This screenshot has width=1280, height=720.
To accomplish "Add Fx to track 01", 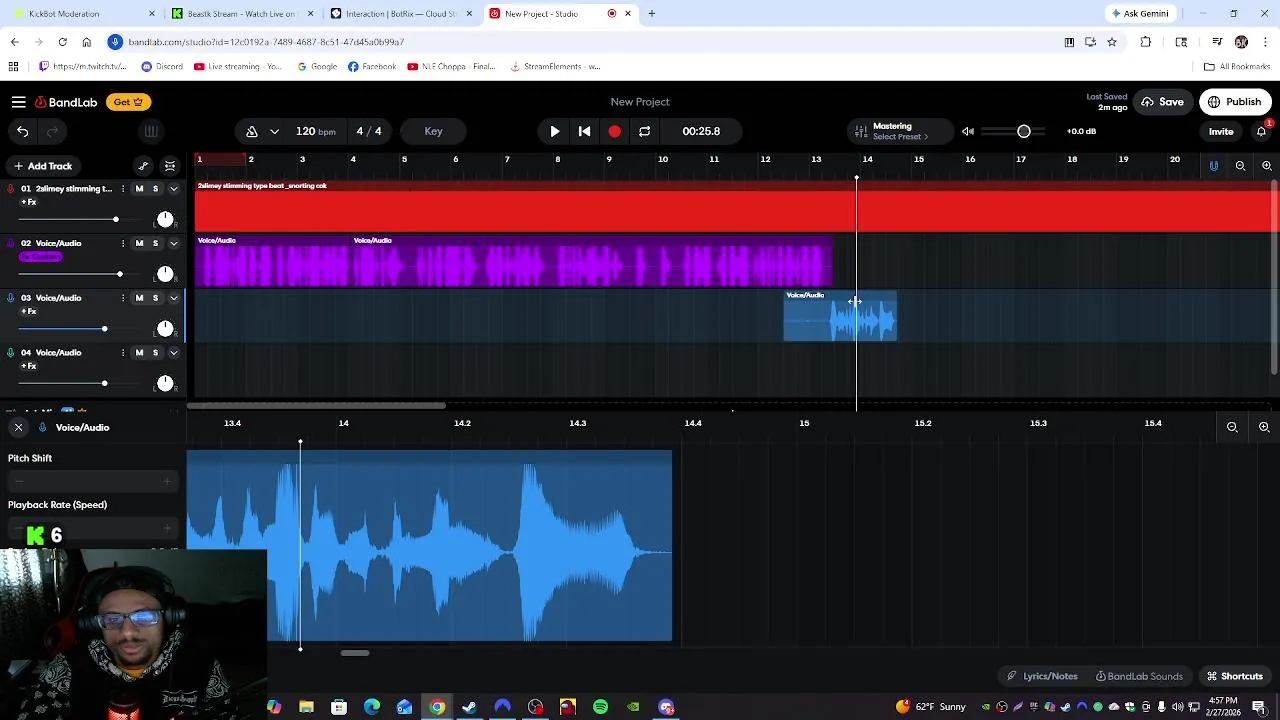I will 29,202.
